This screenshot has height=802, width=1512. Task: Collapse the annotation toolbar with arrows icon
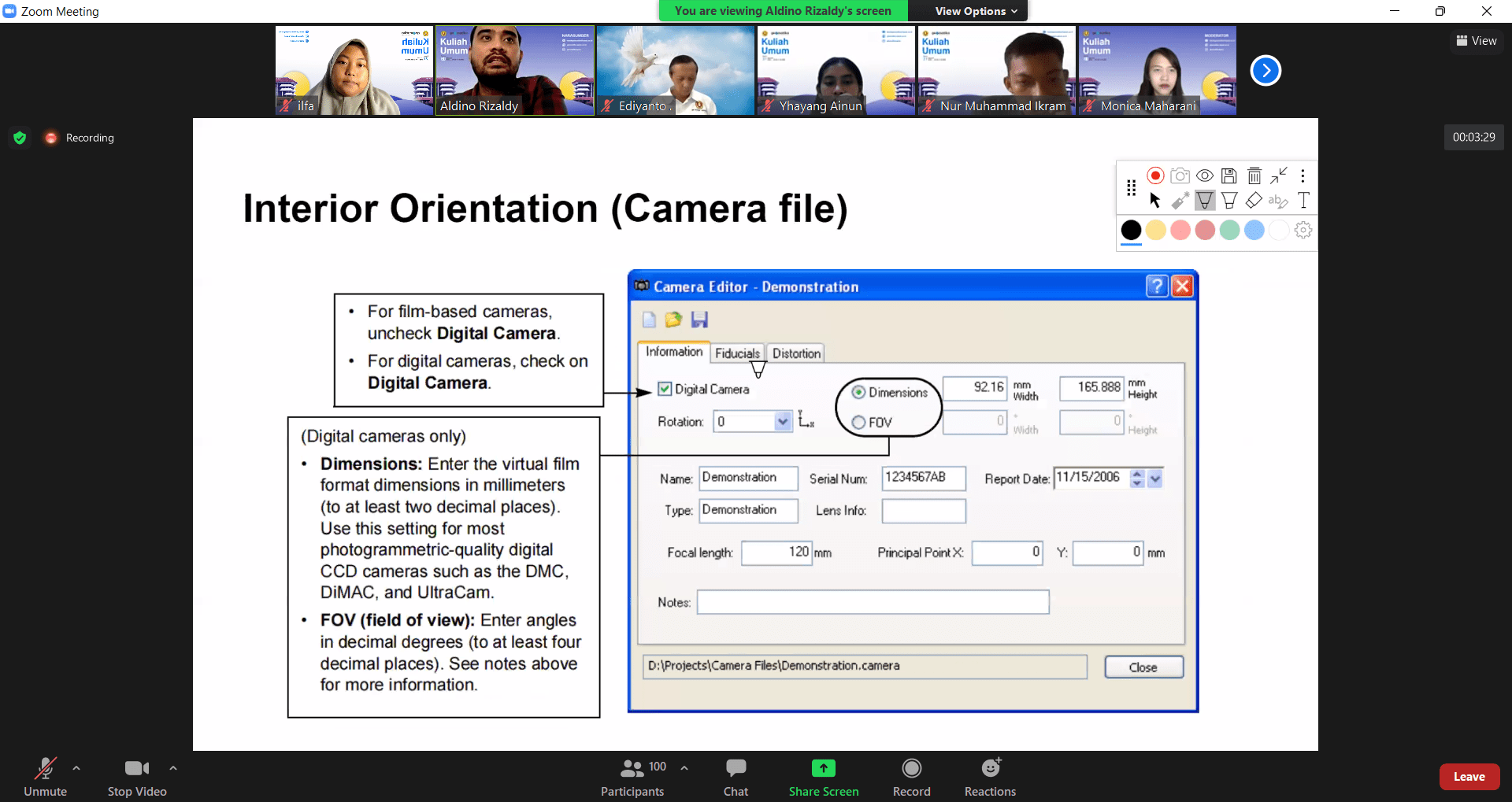coord(1279,176)
